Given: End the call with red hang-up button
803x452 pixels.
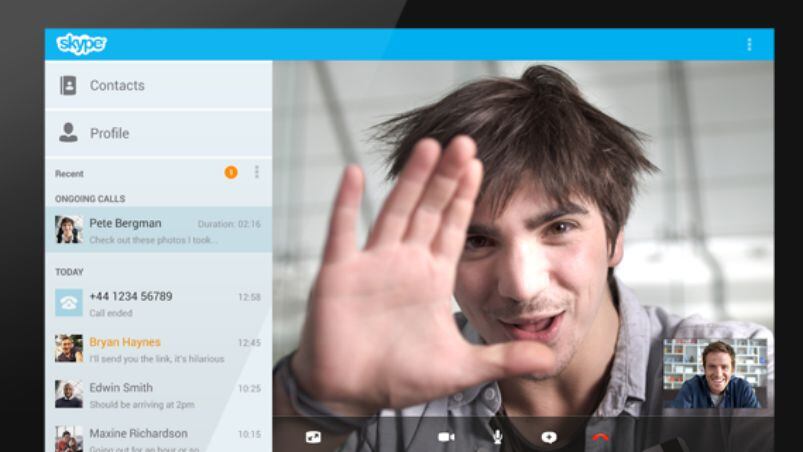Looking at the screenshot, I should click(x=600, y=437).
